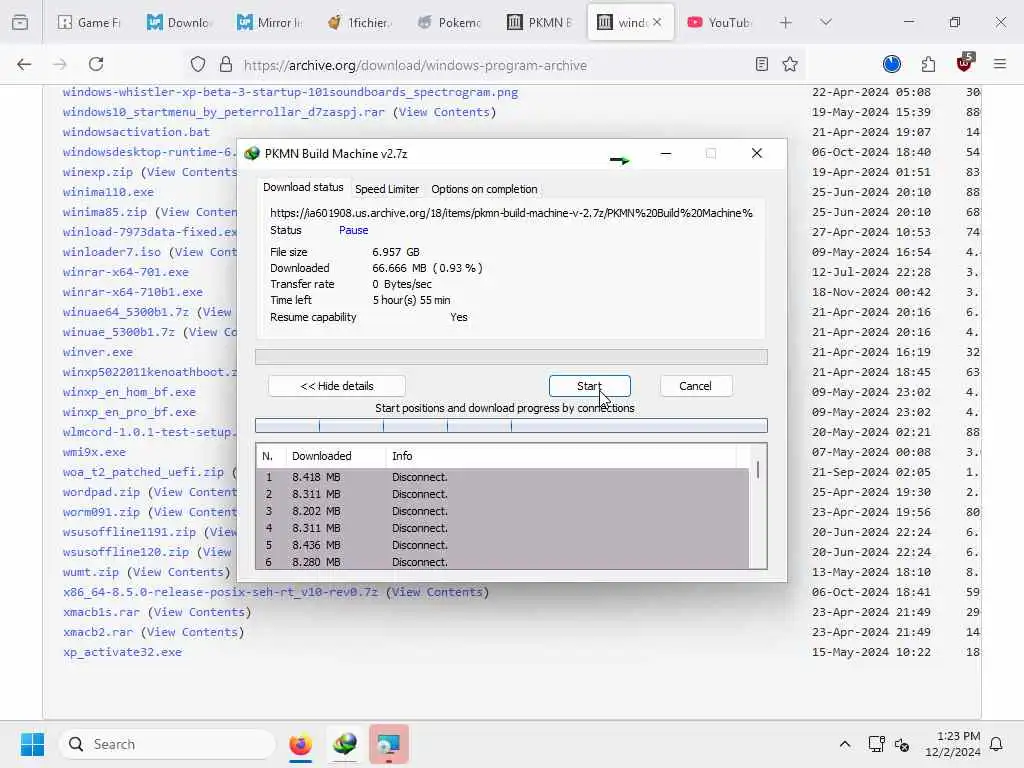Open the pink monitor taskbar app
Image resolution: width=1024 pixels, height=768 pixels.
coord(389,744)
